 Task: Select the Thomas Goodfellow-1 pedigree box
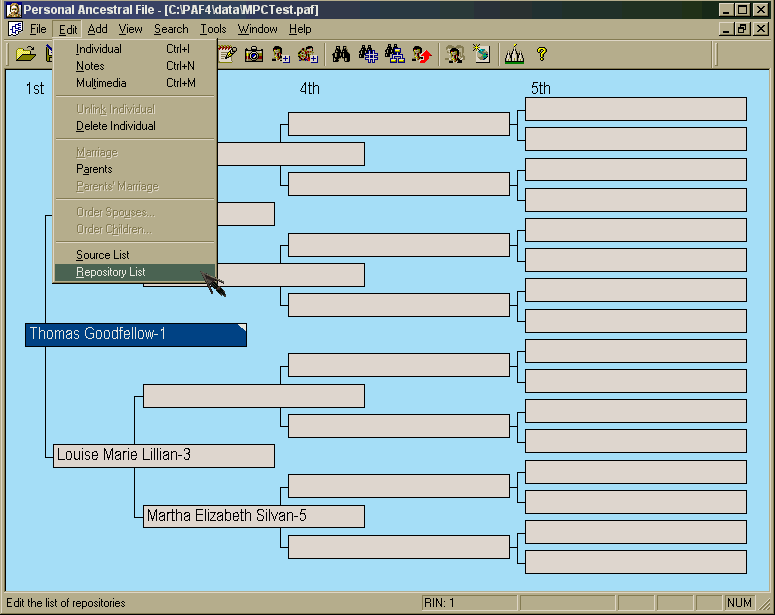(x=136, y=335)
